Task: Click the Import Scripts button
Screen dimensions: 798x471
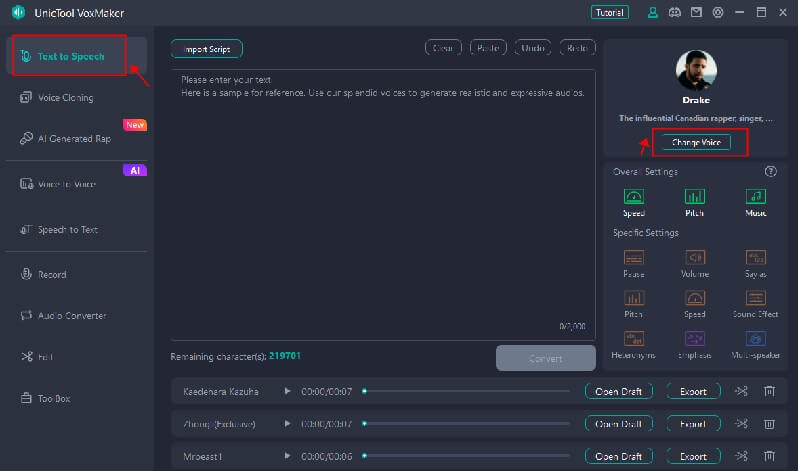Action: point(206,49)
